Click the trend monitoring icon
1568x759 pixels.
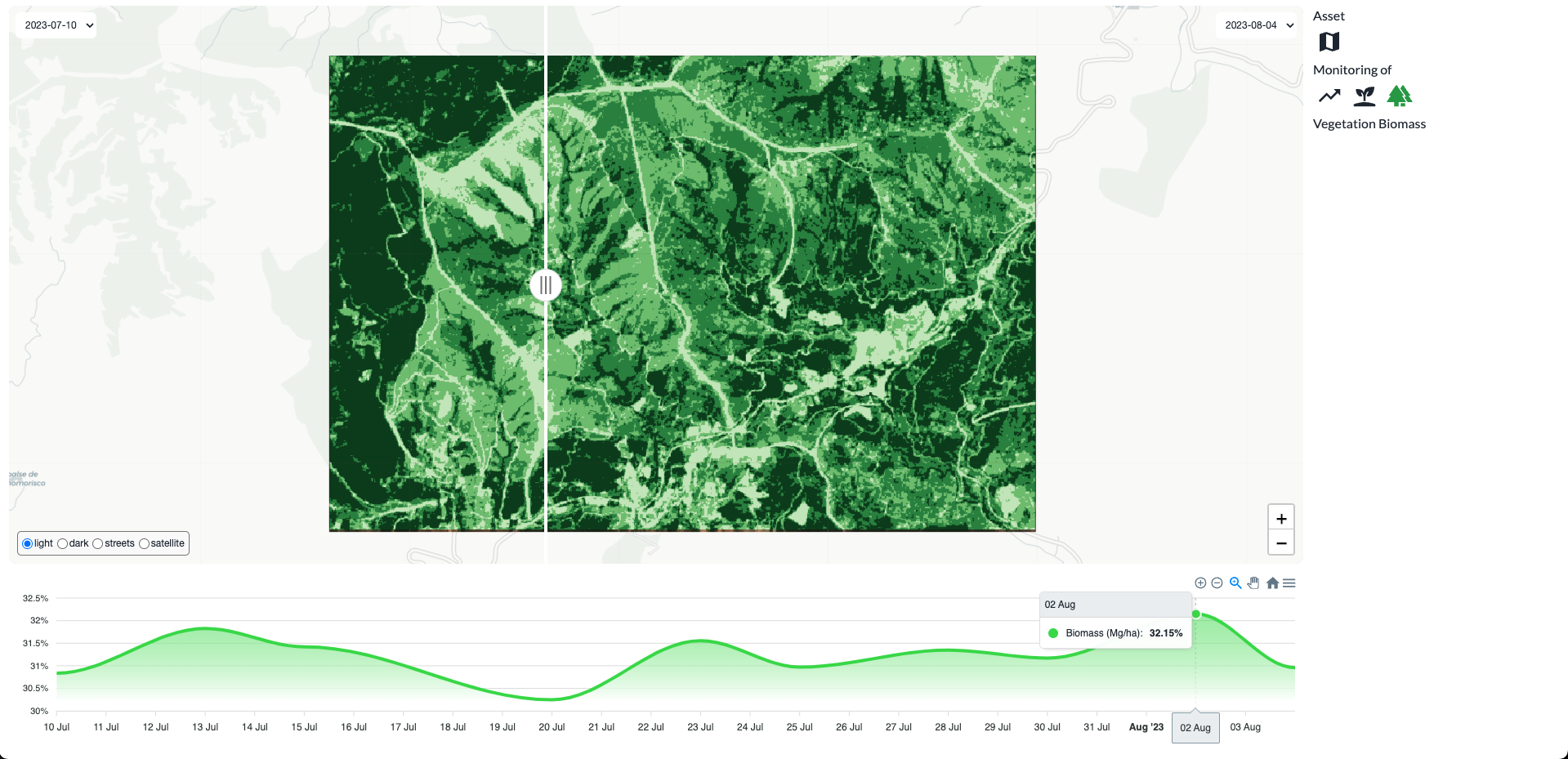(x=1329, y=96)
